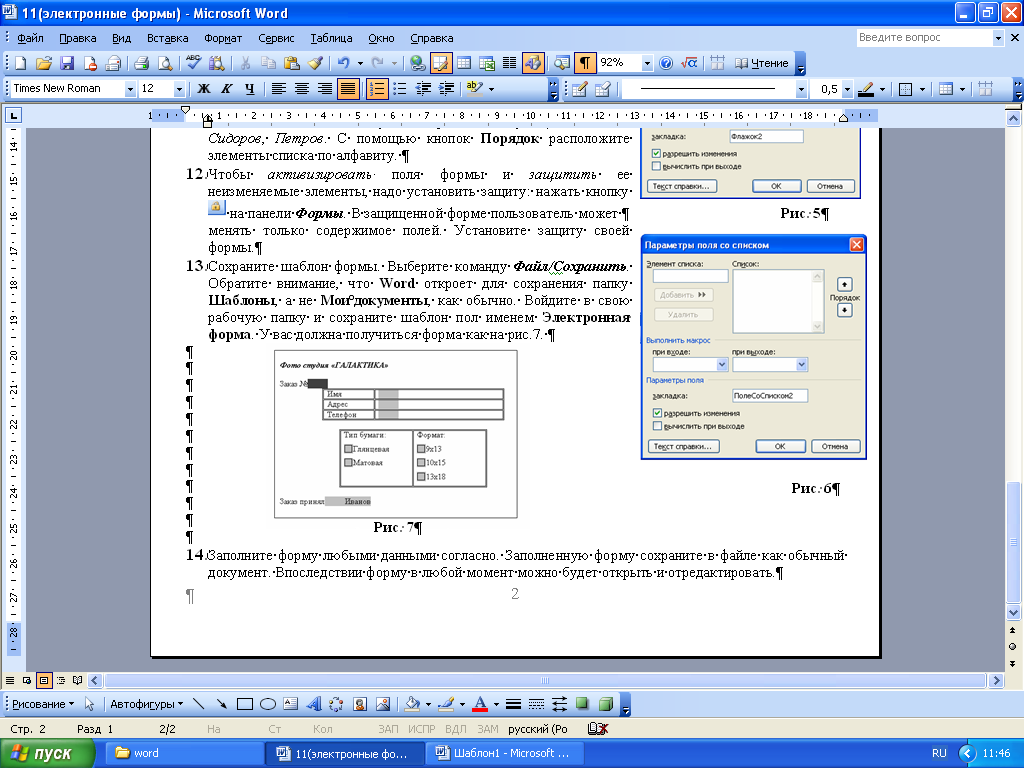1024x768 pixels.
Task: Switch to Чтение reading layout
Action: click(x=761, y=63)
